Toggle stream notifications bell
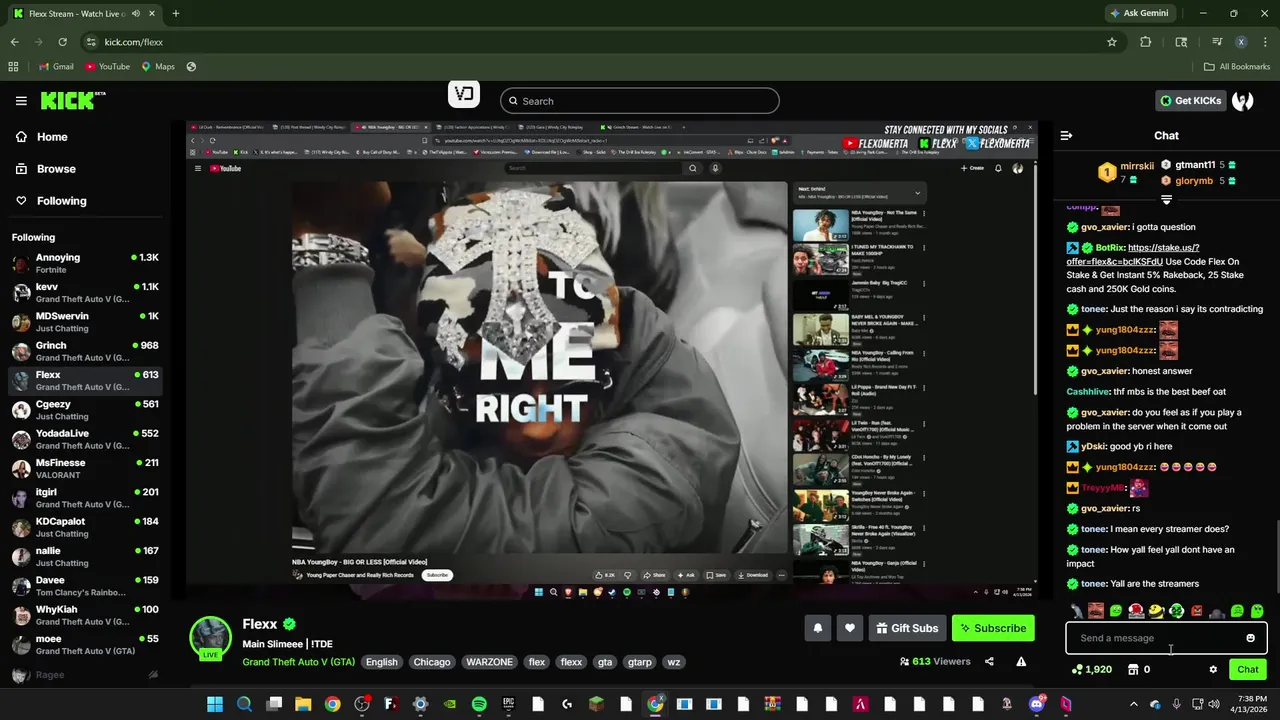This screenshot has width=1280, height=720. click(x=817, y=628)
